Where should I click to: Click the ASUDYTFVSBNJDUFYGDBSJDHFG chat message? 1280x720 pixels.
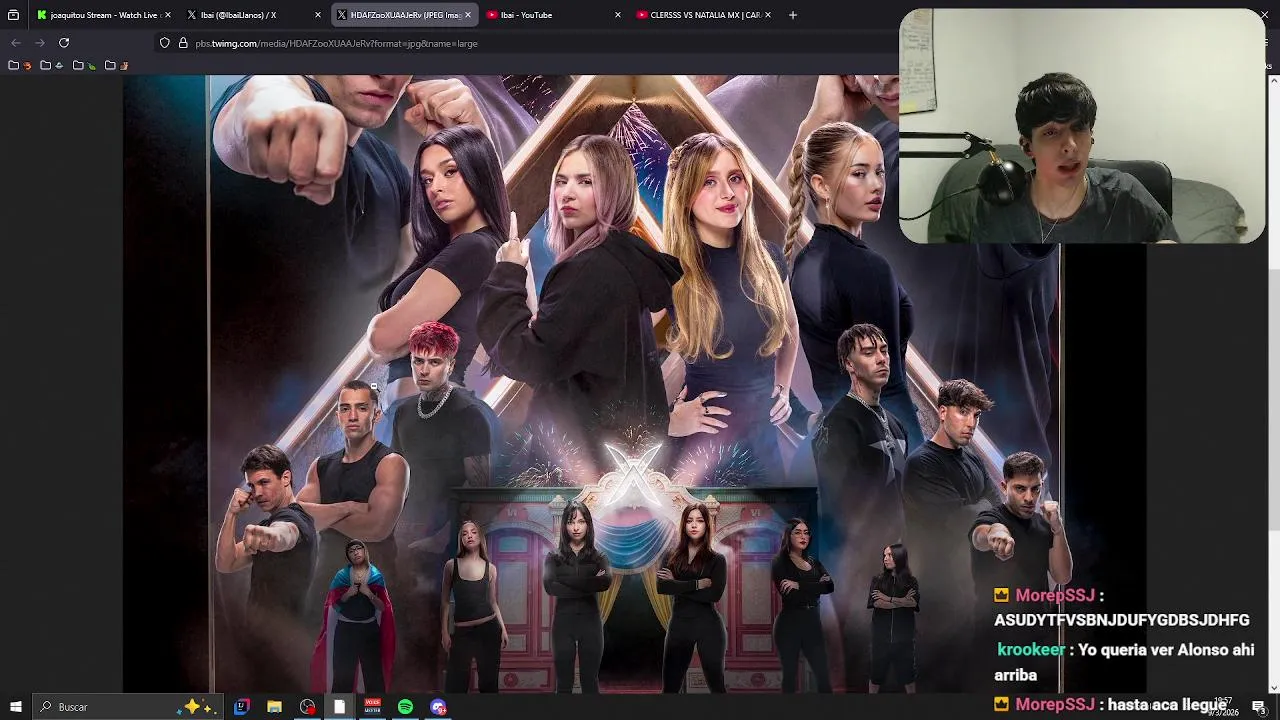tap(1122, 620)
